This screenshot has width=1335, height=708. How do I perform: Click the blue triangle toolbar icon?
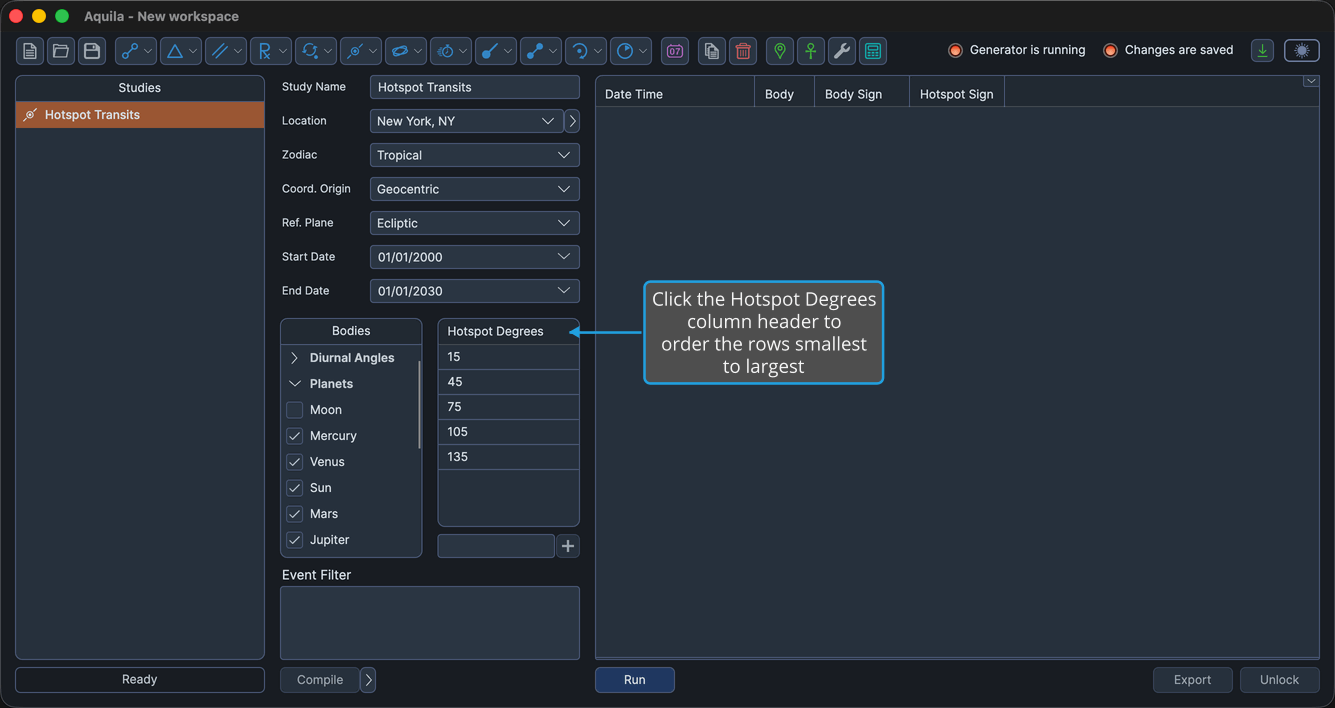point(181,51)
